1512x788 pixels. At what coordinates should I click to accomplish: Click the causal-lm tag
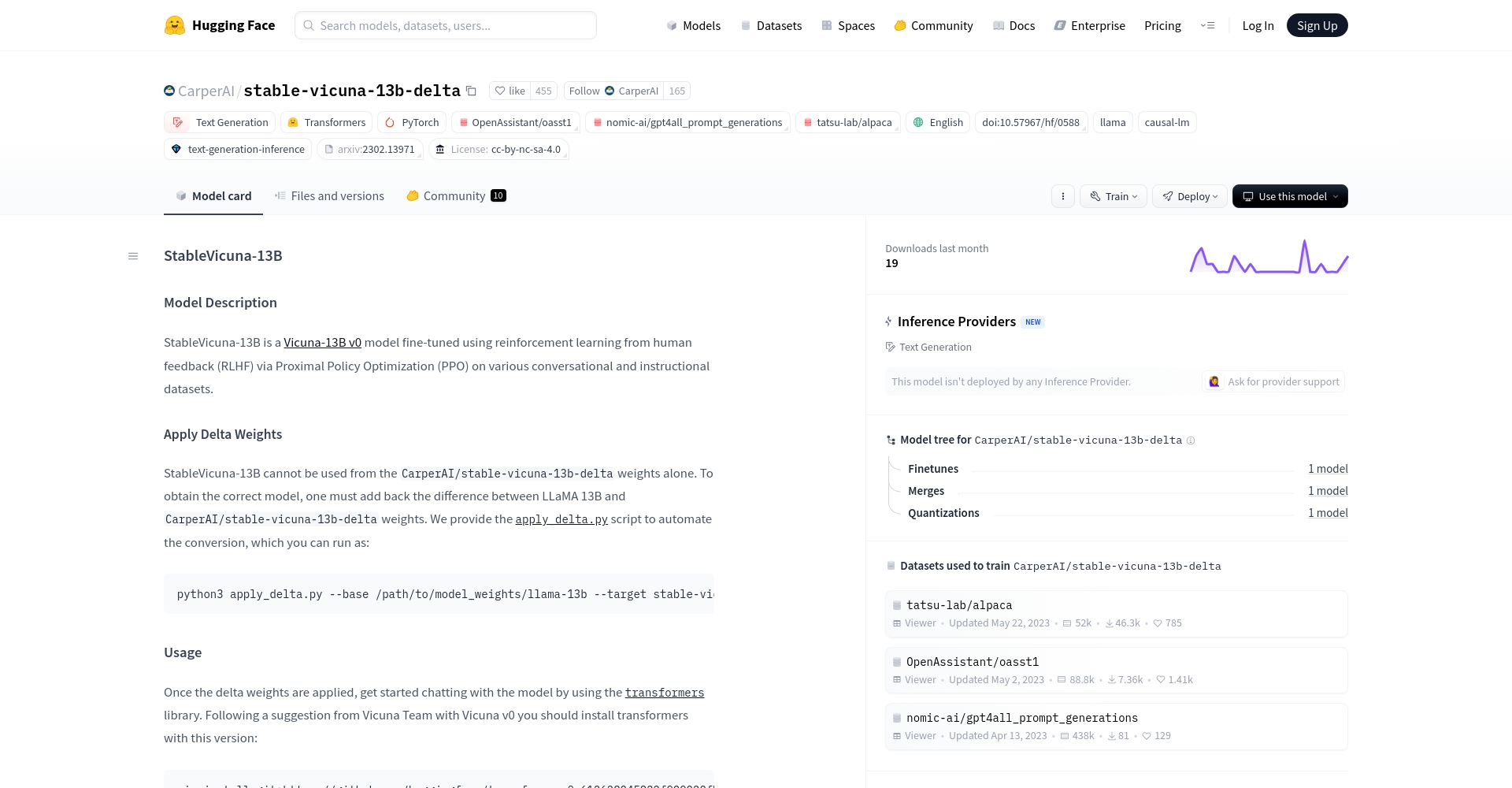tap(1167, 122)
